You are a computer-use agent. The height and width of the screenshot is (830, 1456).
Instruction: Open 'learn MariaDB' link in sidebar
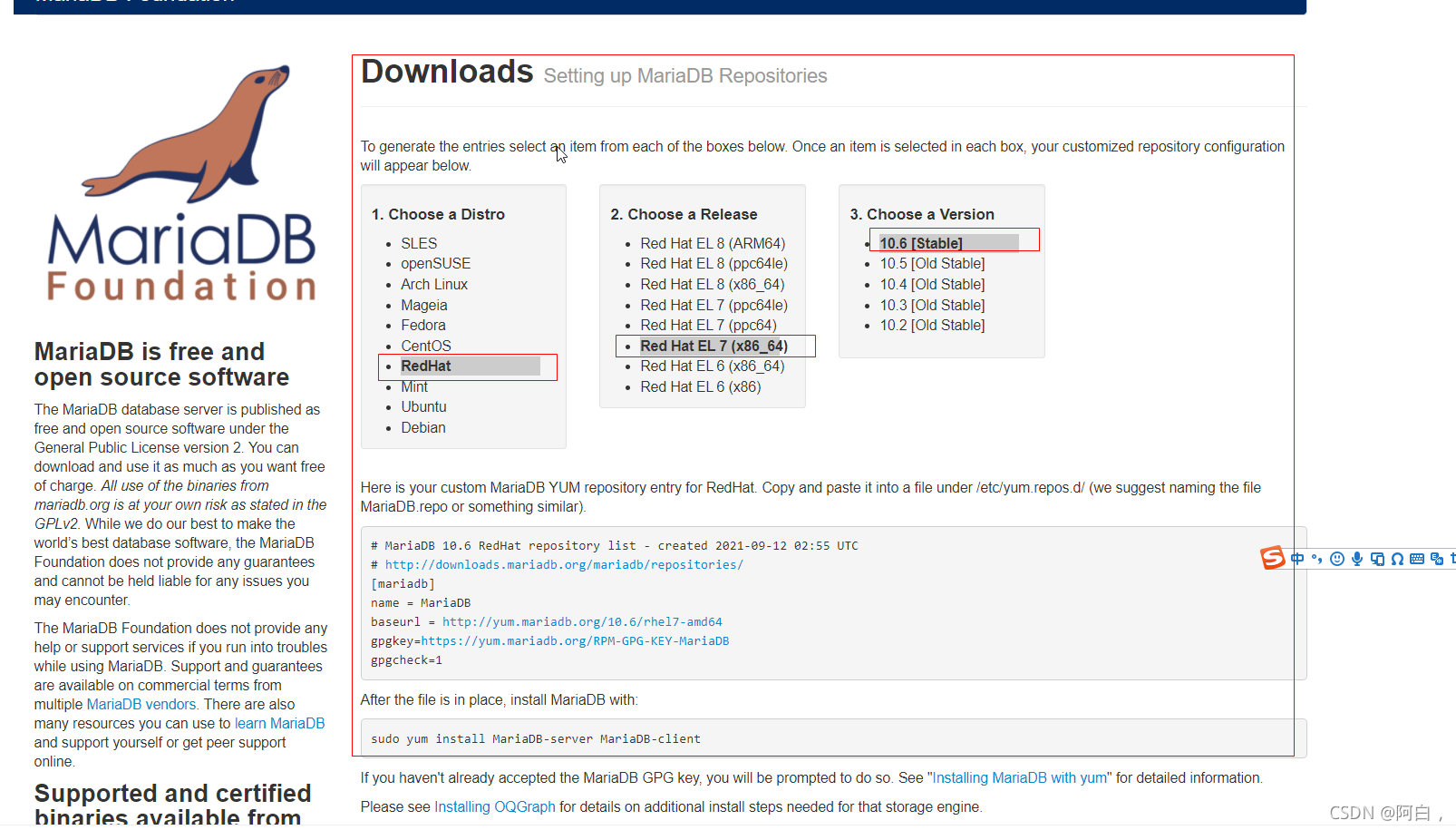pyautogui.click(x=279, y=723)
